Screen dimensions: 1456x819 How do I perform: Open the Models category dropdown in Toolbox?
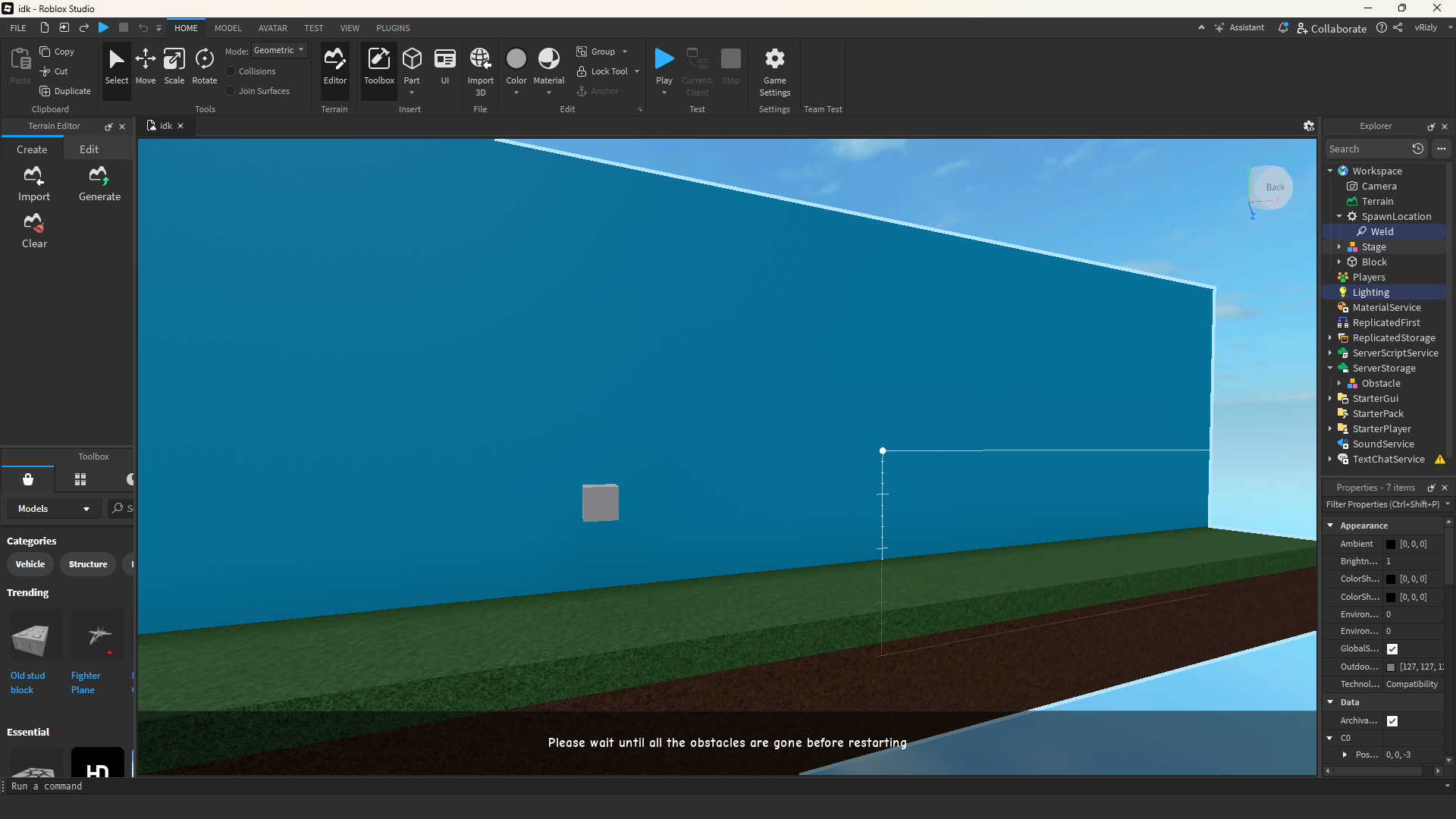(54, 509)
